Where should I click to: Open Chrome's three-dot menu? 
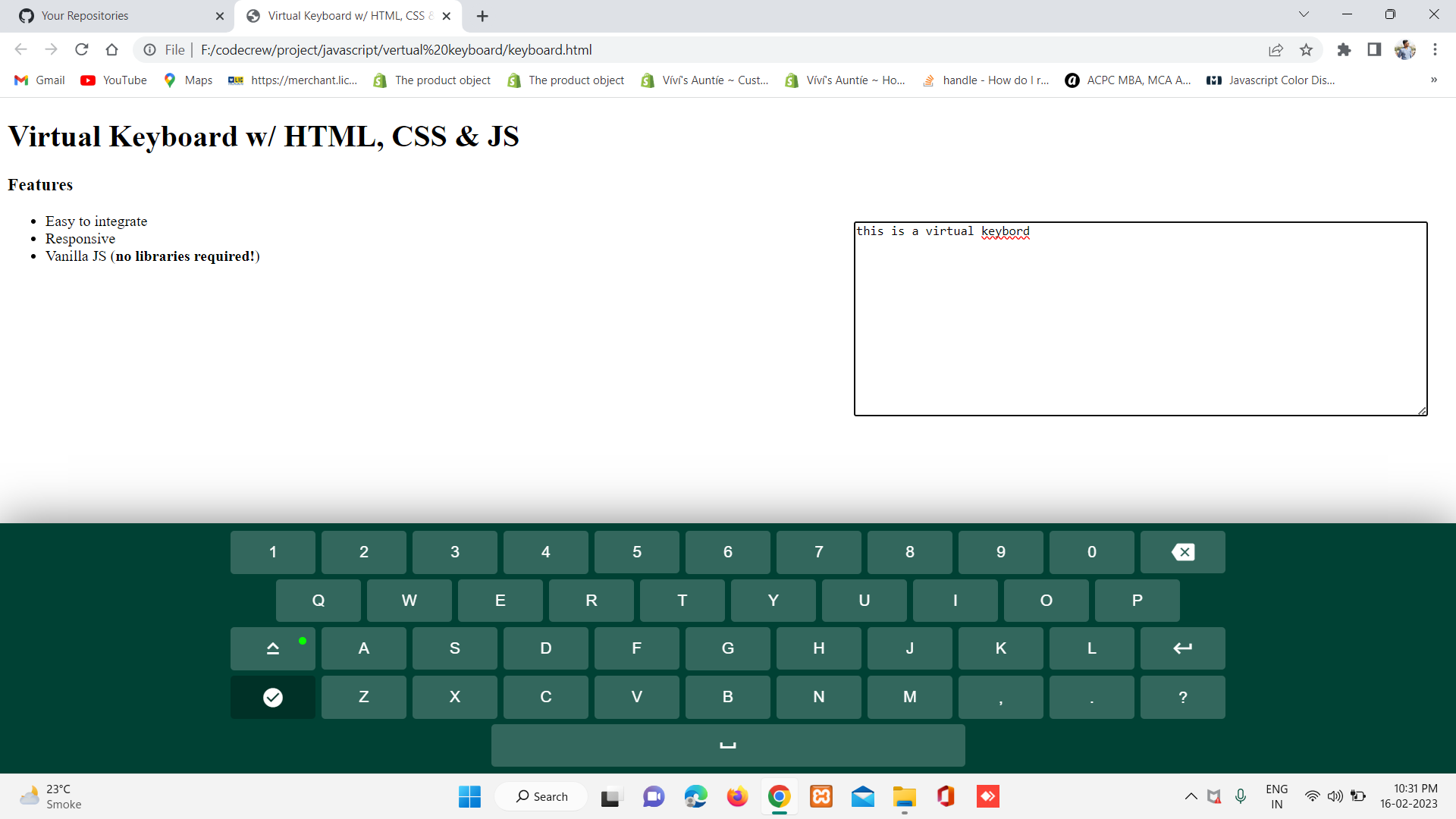tap(1436, 49)
